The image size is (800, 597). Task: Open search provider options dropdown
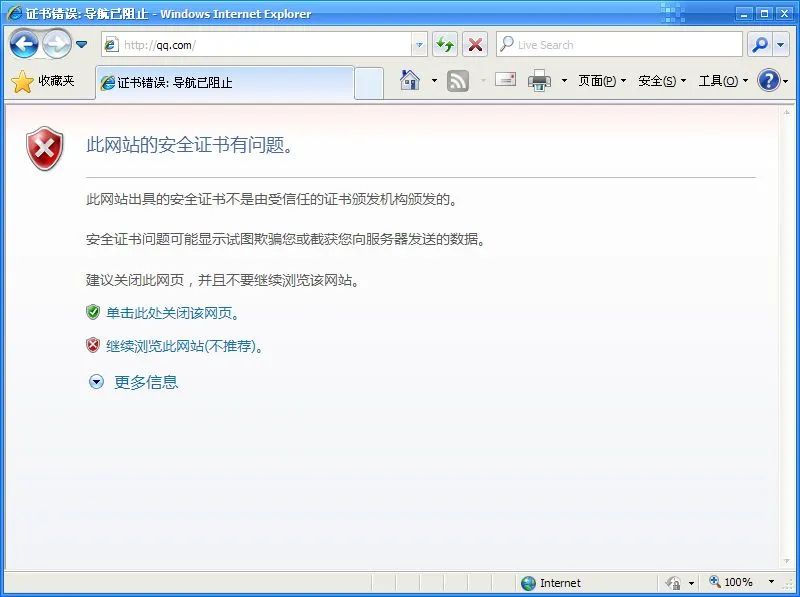(x=781, y=45)
